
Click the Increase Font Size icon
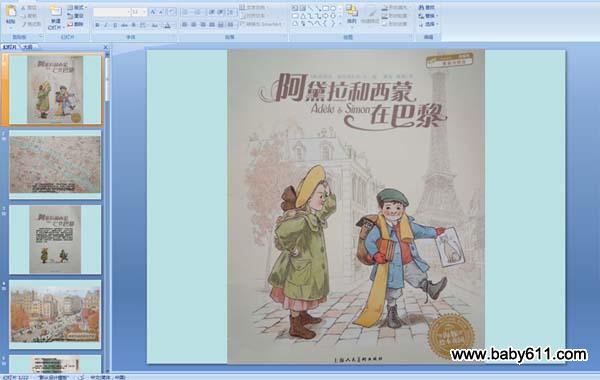coord(153,12)
